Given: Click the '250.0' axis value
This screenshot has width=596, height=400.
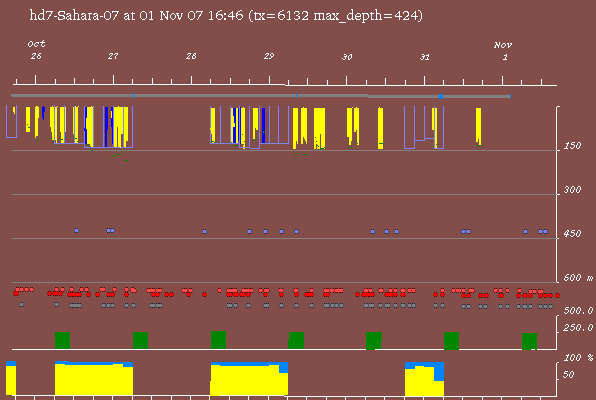Looking at the screenshot, I should [x=578, y=328].
